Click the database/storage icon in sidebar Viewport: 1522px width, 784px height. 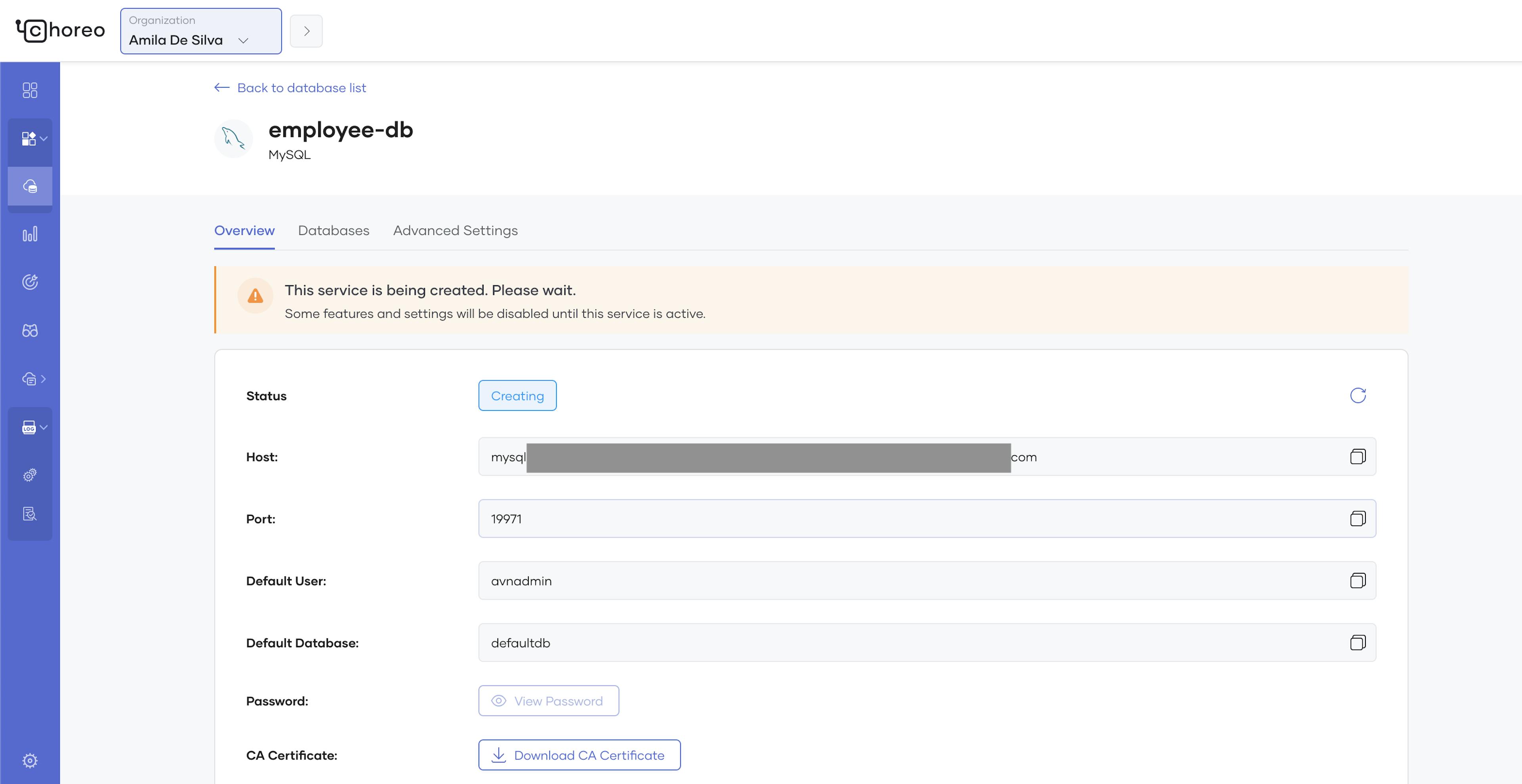click(30, 185)
